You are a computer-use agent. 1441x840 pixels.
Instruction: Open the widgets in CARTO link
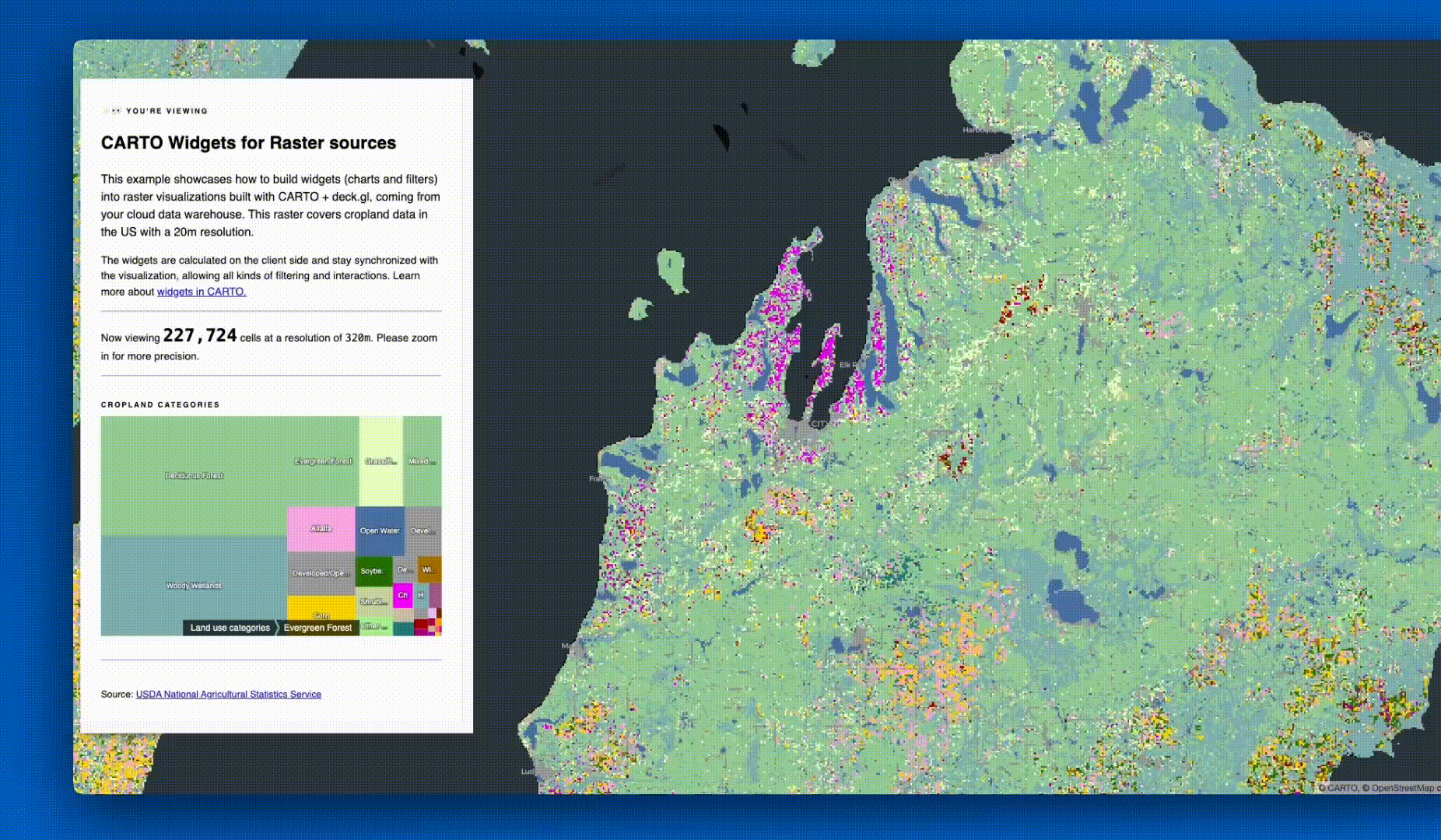pos(202,292)
